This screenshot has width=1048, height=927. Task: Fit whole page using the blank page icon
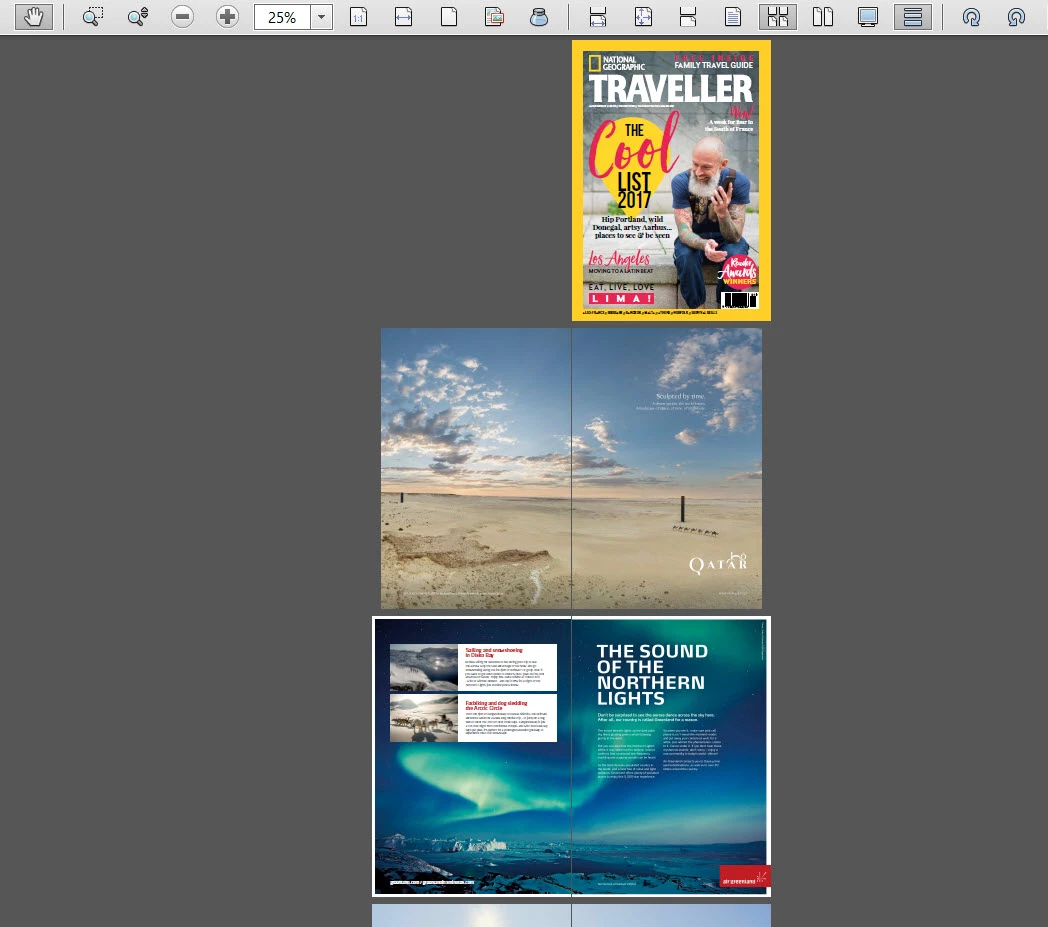[x=449, y=17]
